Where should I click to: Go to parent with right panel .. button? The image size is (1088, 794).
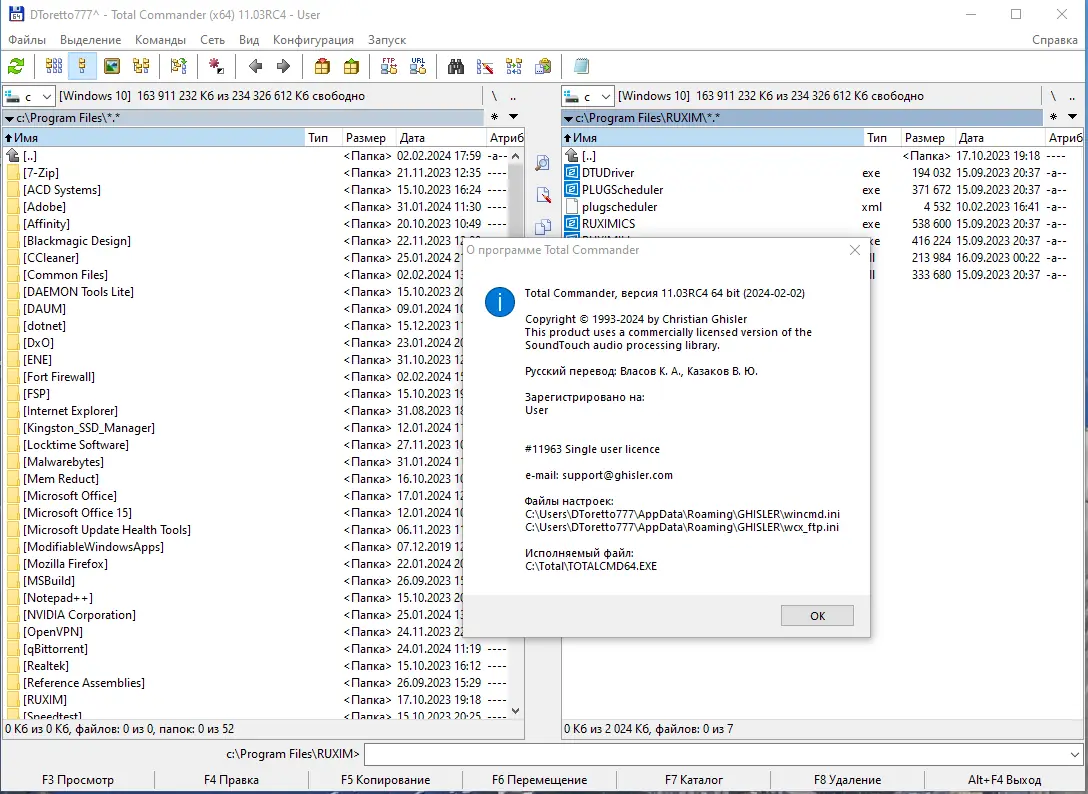coord(1072,96)
